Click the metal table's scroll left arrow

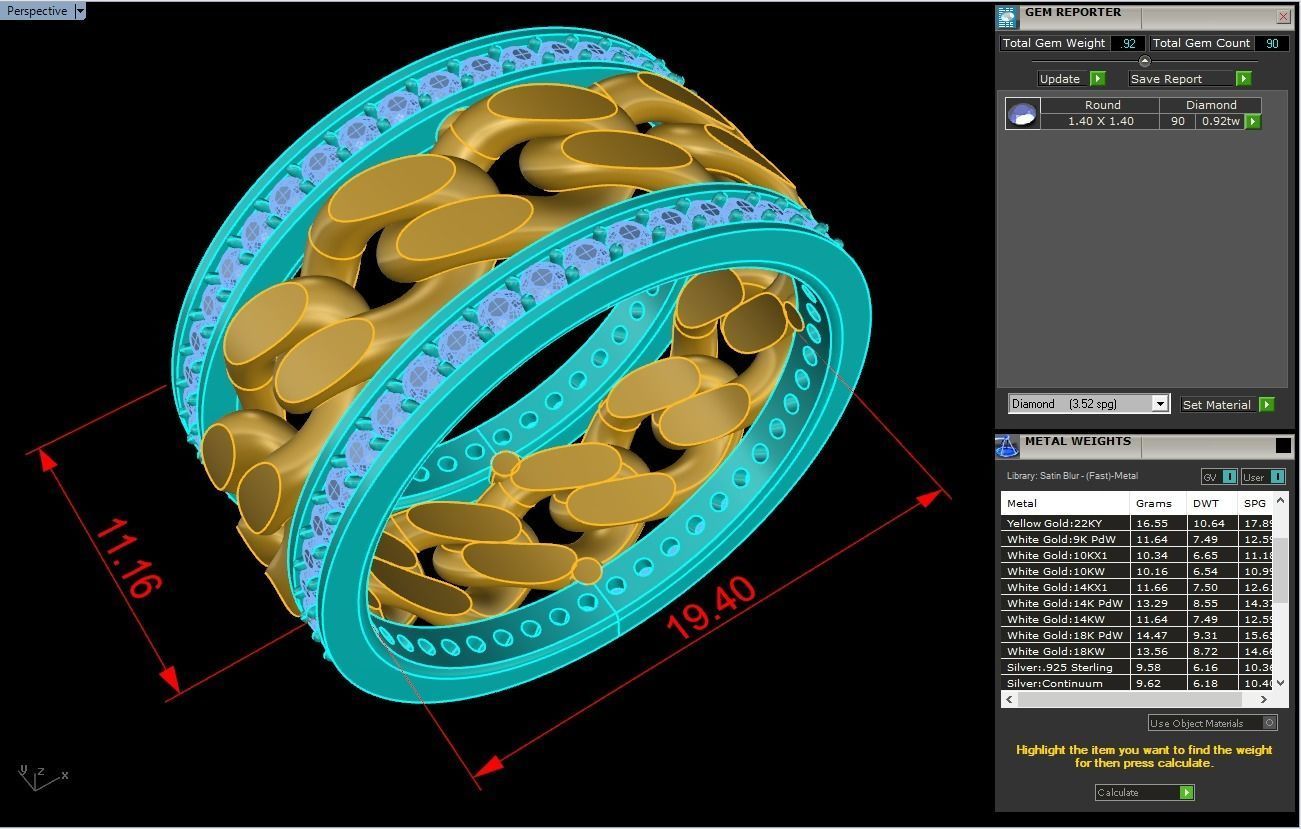point(1008,700)
